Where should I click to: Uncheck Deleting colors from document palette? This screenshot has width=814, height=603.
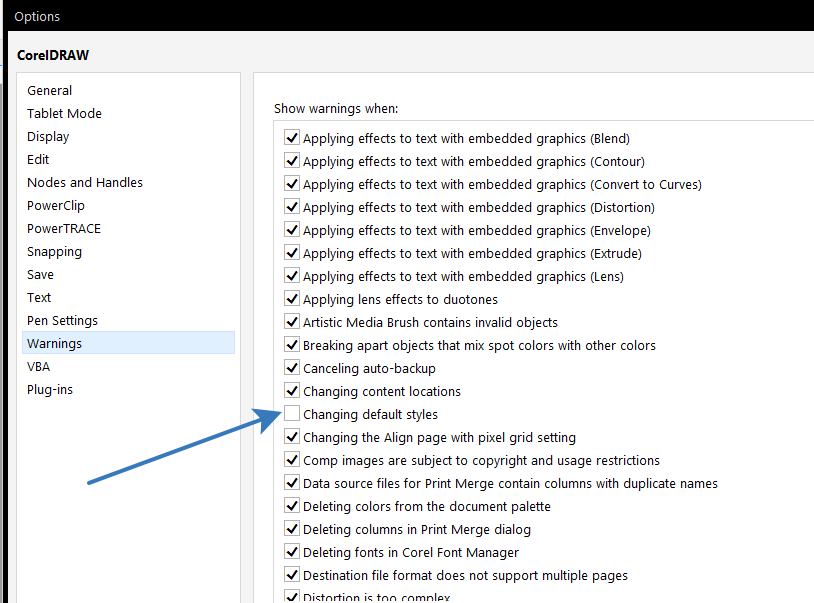(x=292, y=505)
